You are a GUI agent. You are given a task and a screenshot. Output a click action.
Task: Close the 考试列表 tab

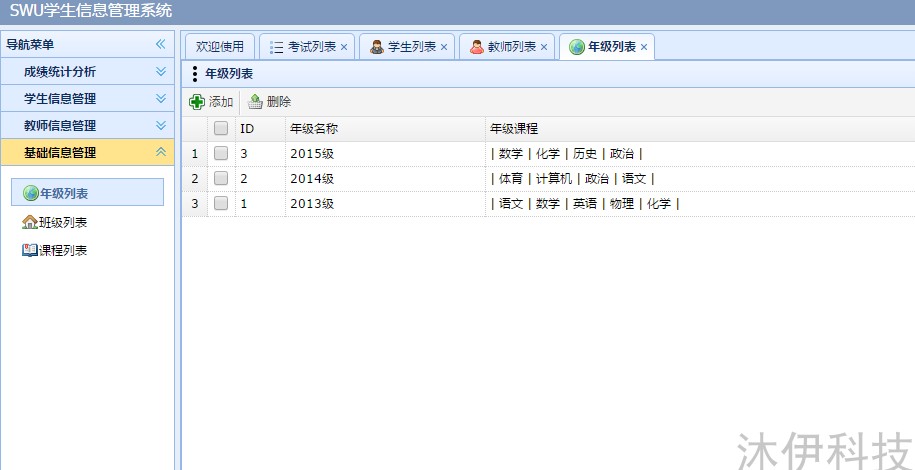[x=344, y=47]
